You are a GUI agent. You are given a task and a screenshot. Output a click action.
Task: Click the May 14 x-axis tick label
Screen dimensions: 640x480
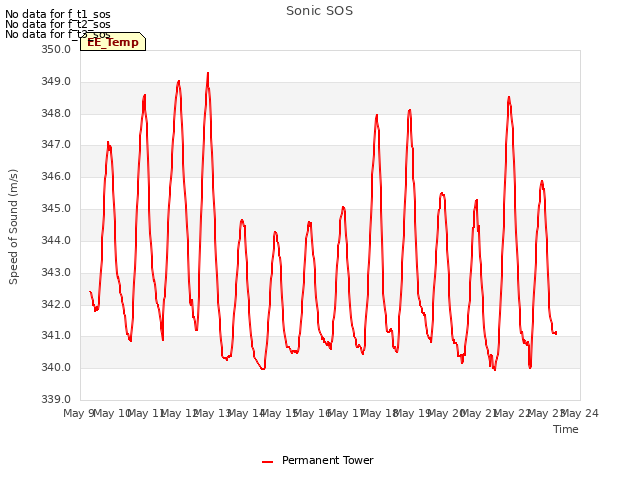tap(247, 413)
